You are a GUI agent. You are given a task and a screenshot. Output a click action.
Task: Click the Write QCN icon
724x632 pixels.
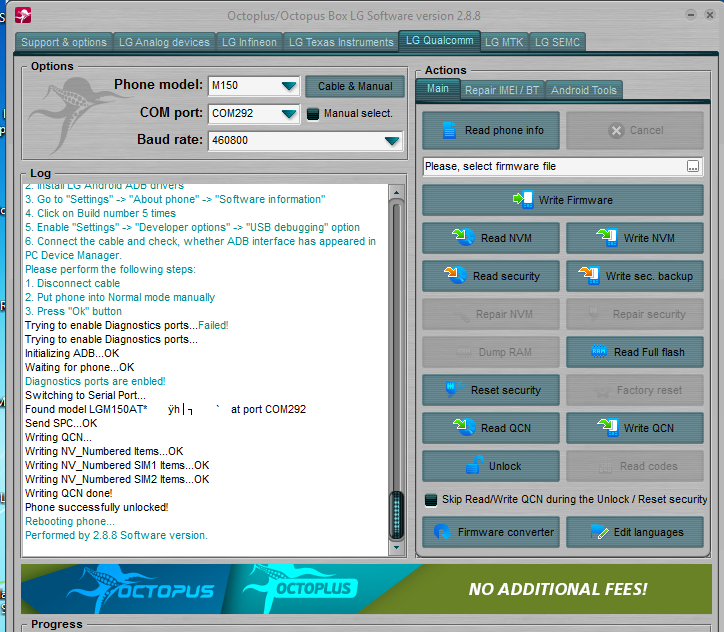(x=607, y=427)
